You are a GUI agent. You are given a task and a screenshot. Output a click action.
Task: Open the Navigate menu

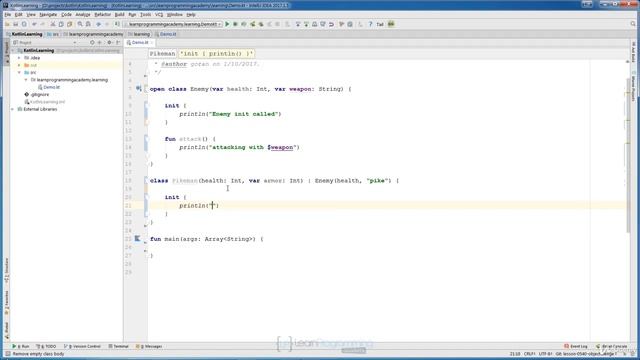[48, 14]
